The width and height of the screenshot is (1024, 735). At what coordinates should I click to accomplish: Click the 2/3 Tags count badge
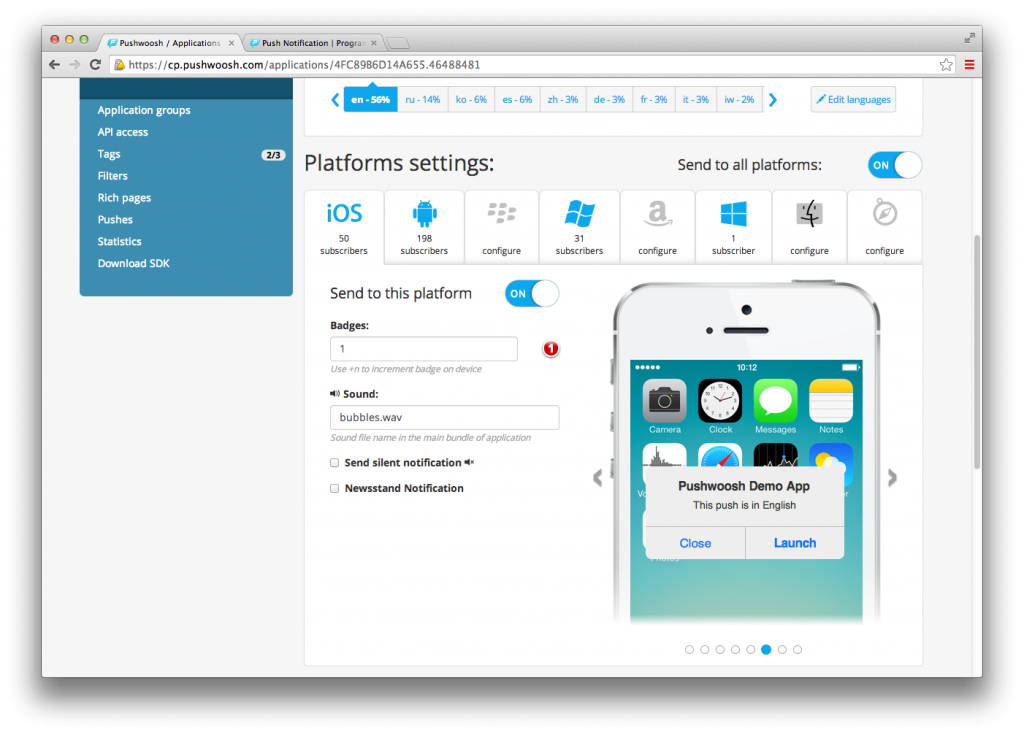[273, 155]
